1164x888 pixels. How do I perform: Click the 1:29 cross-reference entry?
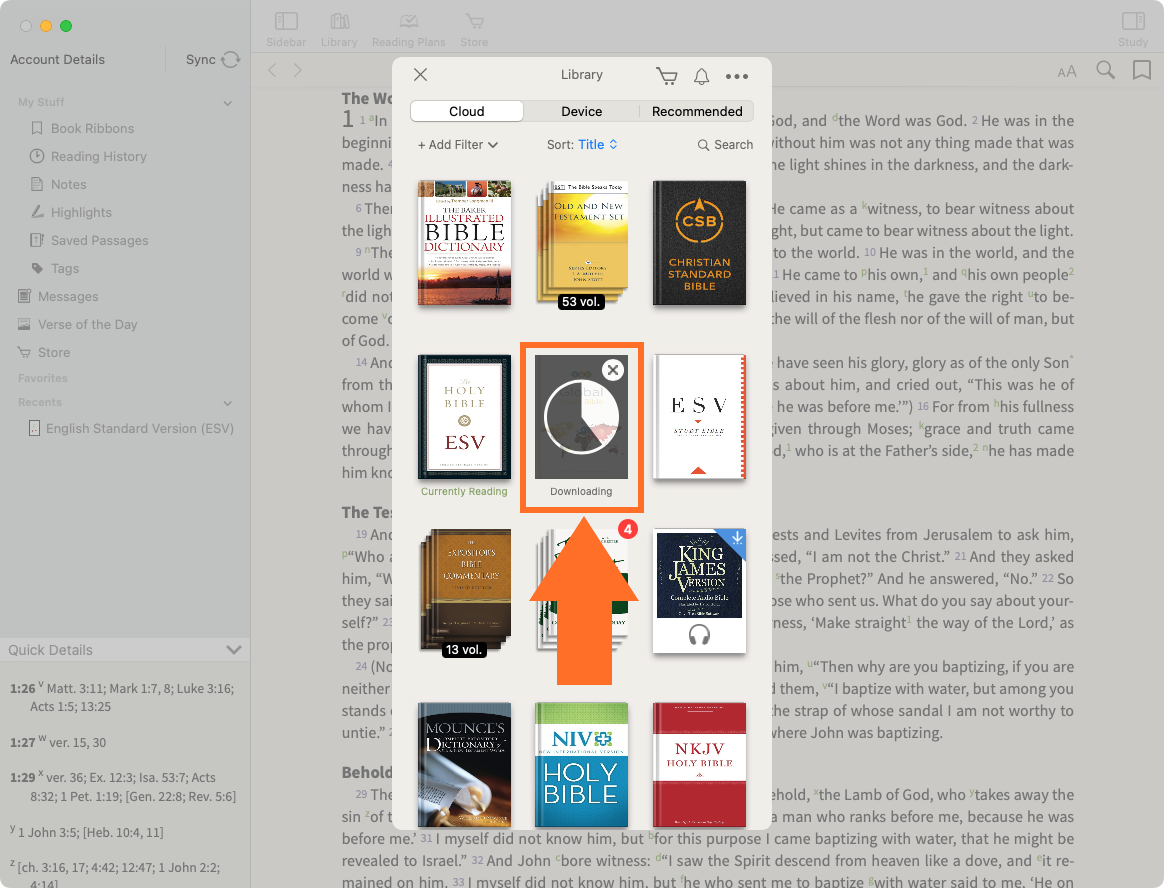click(x=123, y=787)
